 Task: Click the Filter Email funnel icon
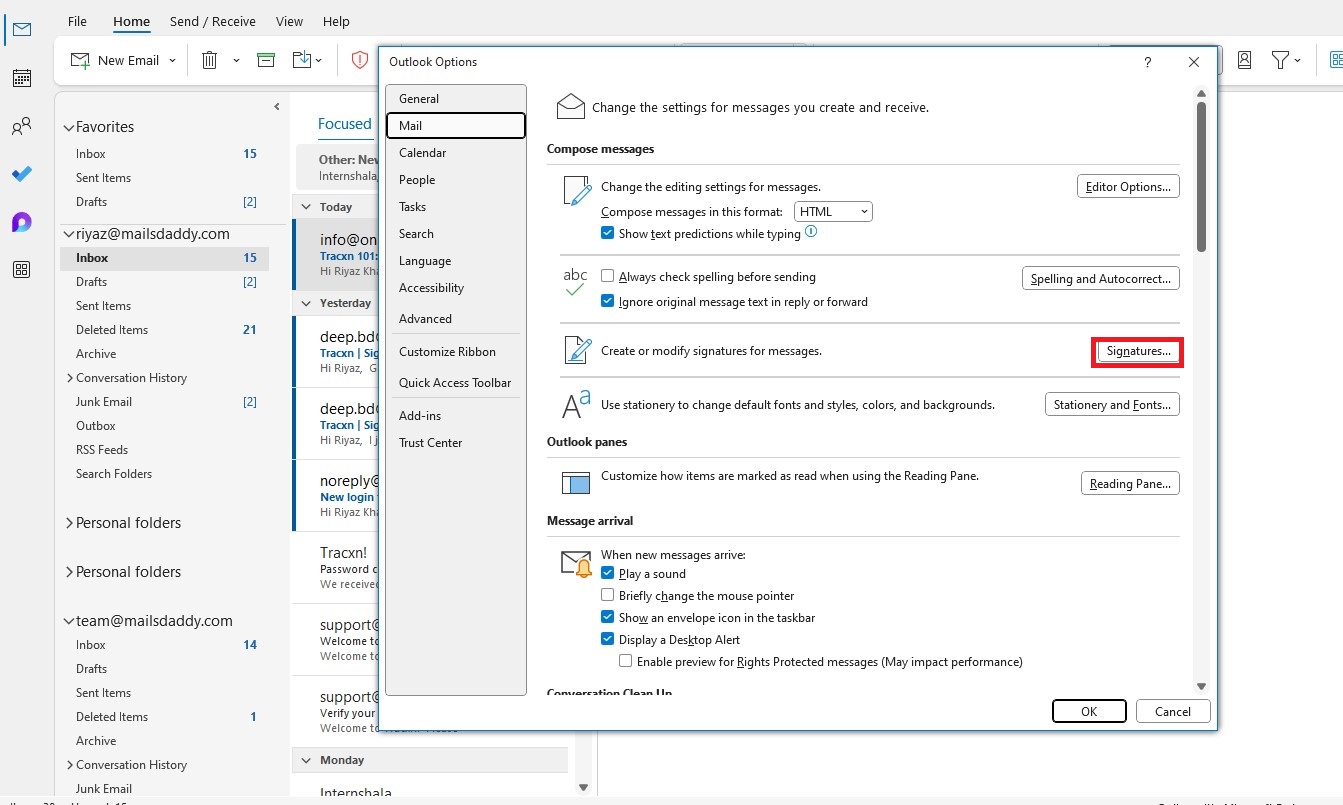pos(1280,60)
